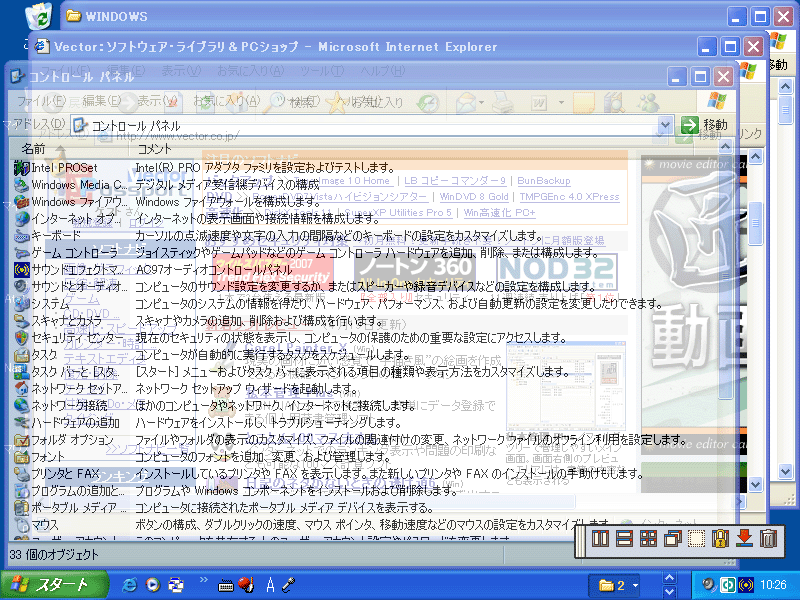Click WinDVD 8 Gold link in IE page

pos(474,196)
